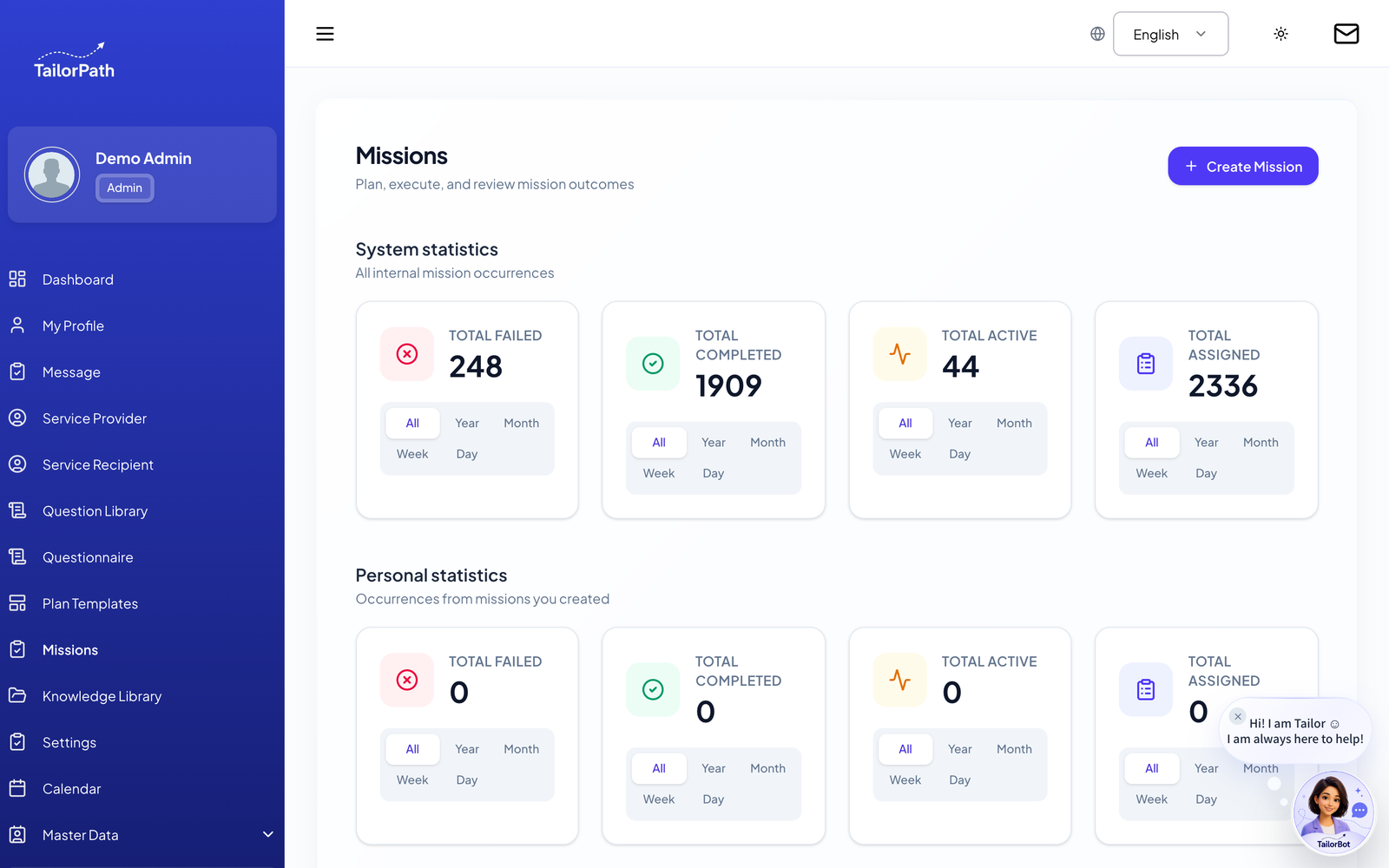Select Day filter in System Total Failed card
Viewport: 1389px width, 868px height.
pos(467,454)
